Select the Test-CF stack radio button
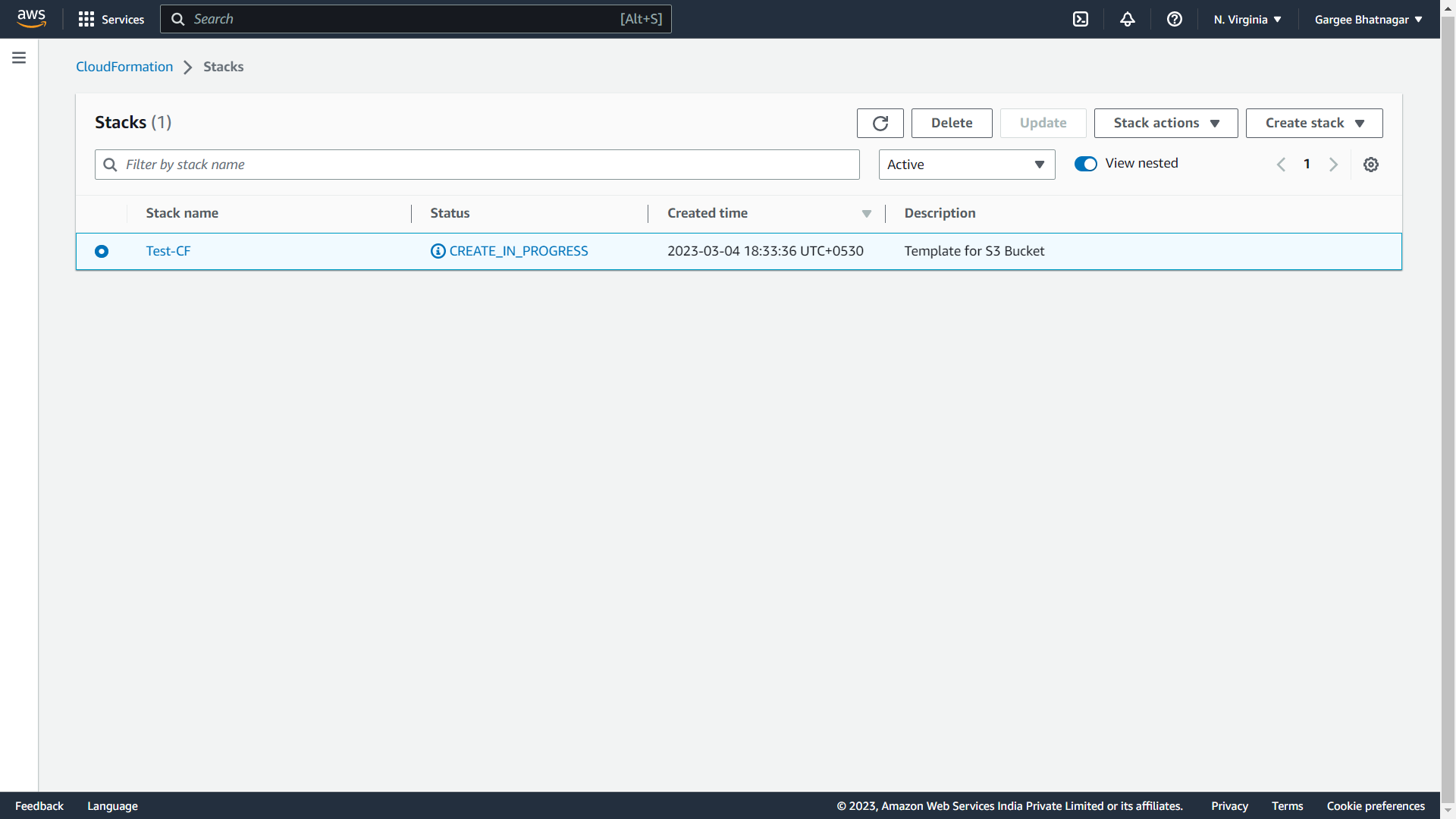Screen dimensions: 1456x819 pos(102,251)
